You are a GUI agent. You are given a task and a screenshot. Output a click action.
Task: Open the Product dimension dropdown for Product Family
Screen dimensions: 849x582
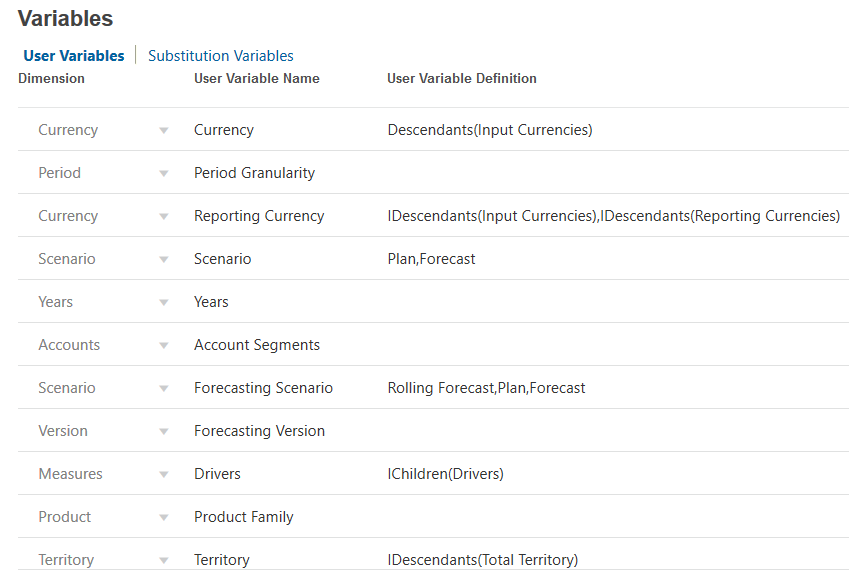point(163,516)
